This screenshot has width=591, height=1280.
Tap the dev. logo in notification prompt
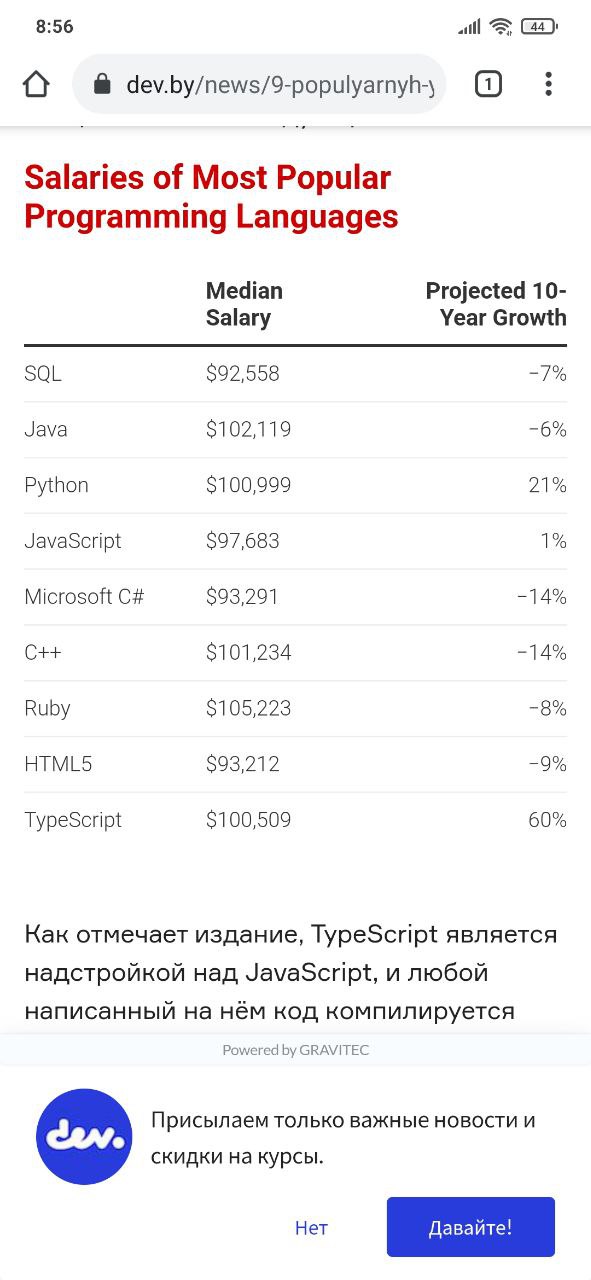84,1137
